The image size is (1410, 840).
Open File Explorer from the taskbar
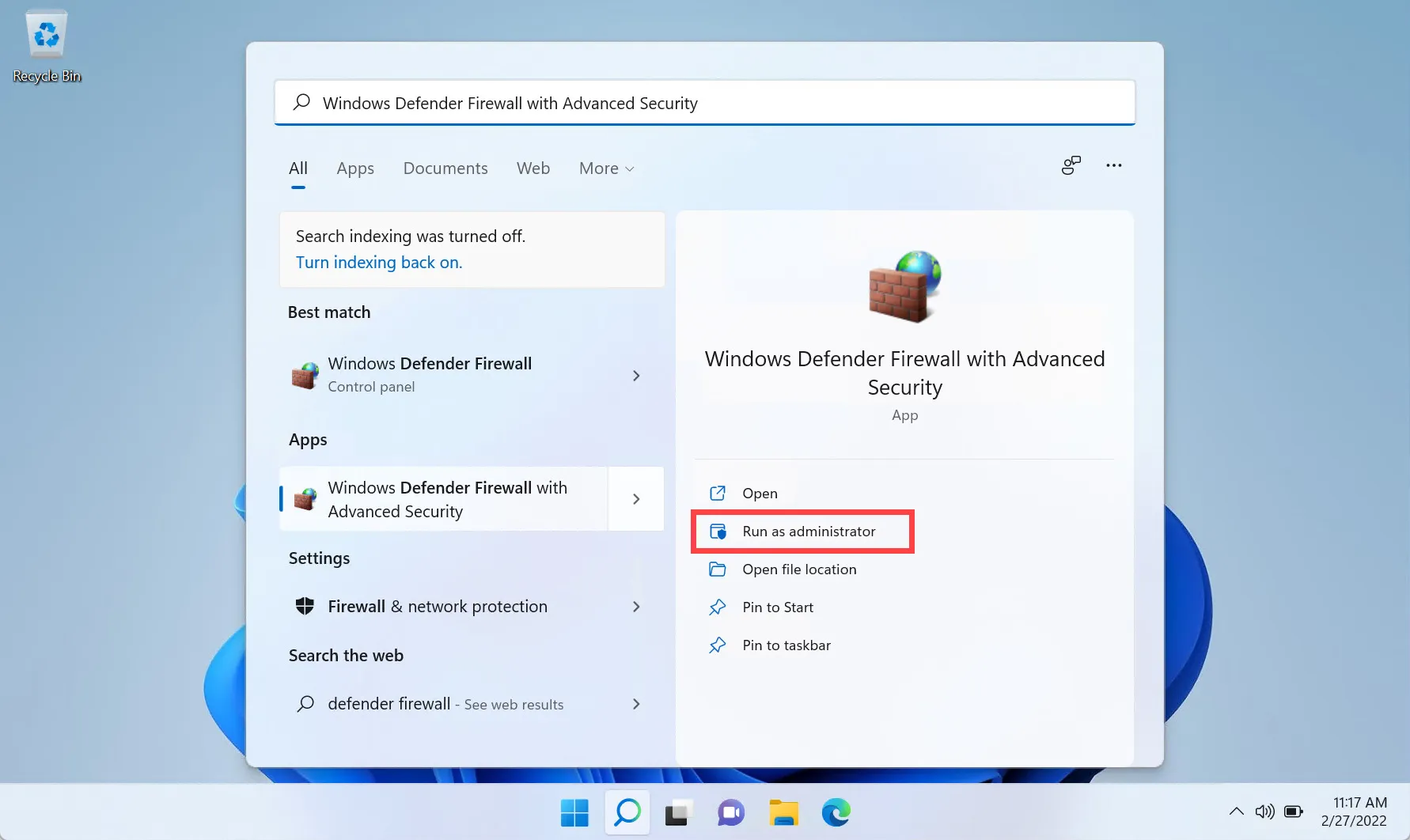click(x=783, y=812)
